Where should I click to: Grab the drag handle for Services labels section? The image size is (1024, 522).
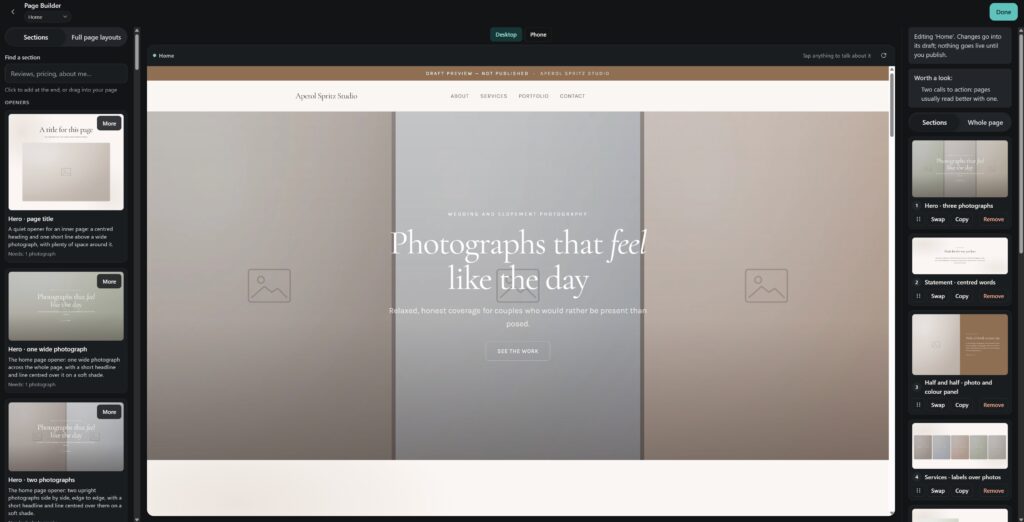[x=918, y=491]
